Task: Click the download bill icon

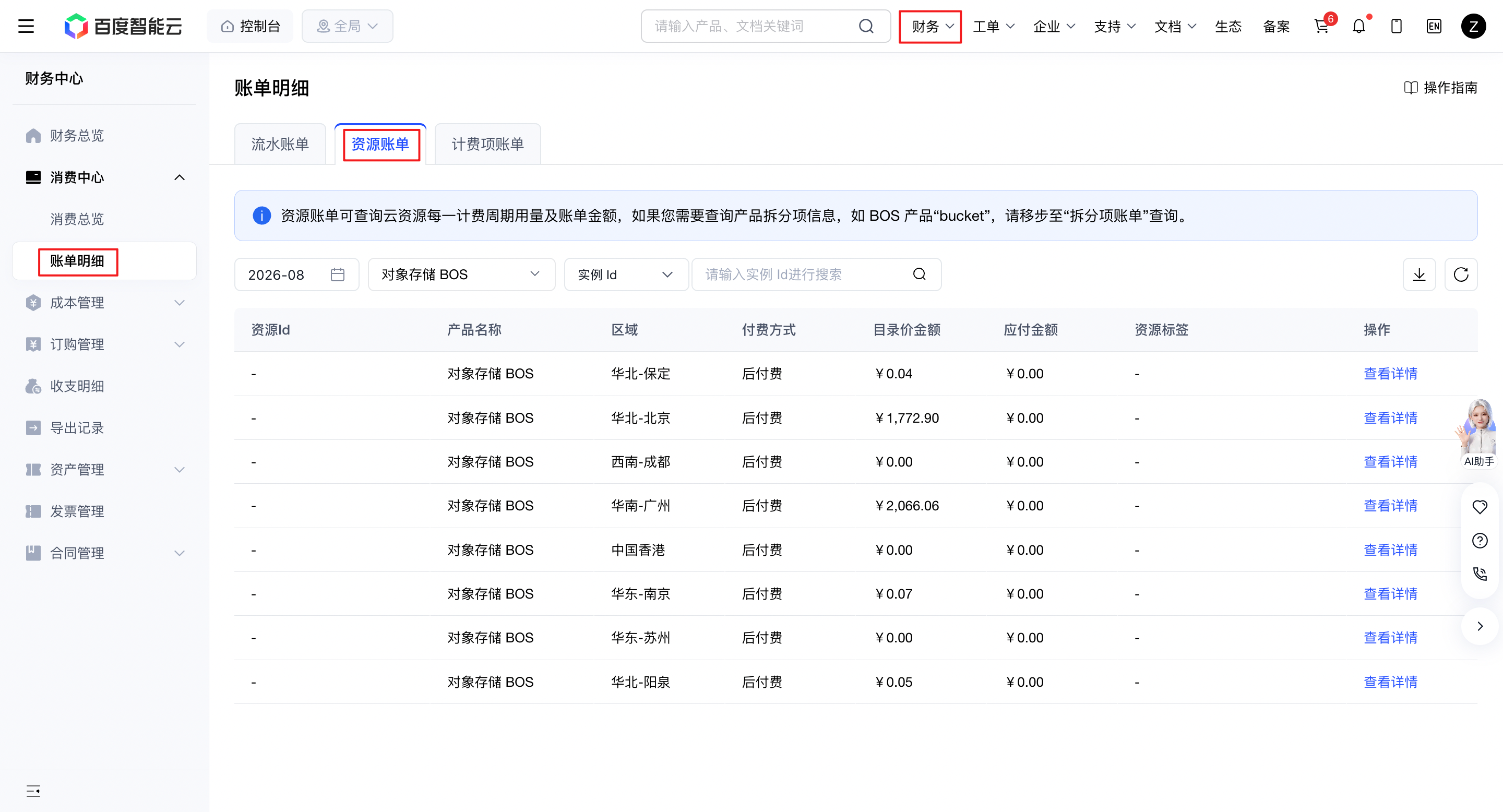Action: (1419, 274)
